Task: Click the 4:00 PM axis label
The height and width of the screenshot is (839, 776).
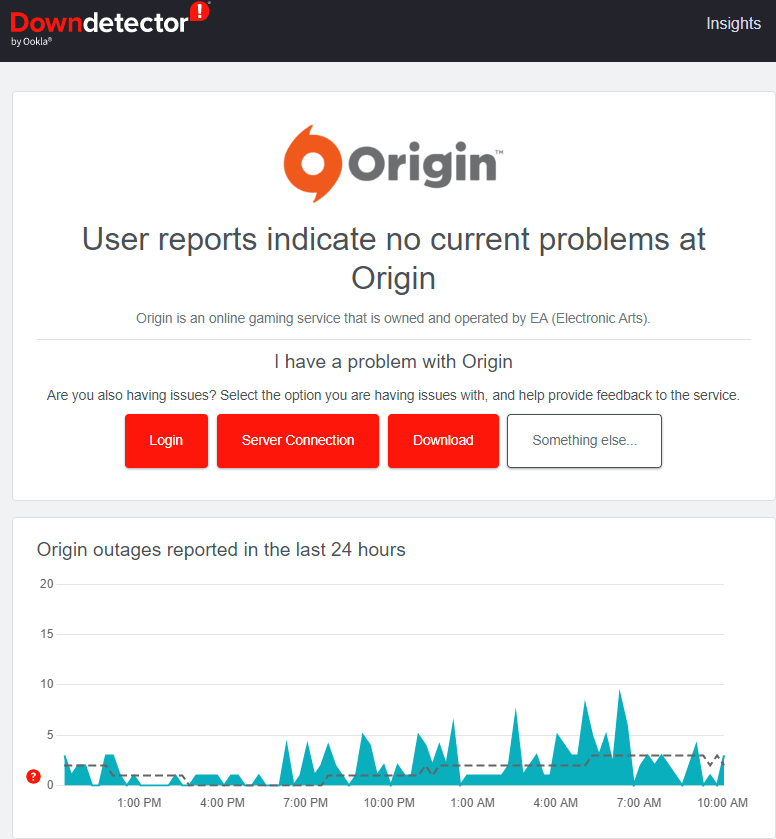Action: [x=223, y=803]
